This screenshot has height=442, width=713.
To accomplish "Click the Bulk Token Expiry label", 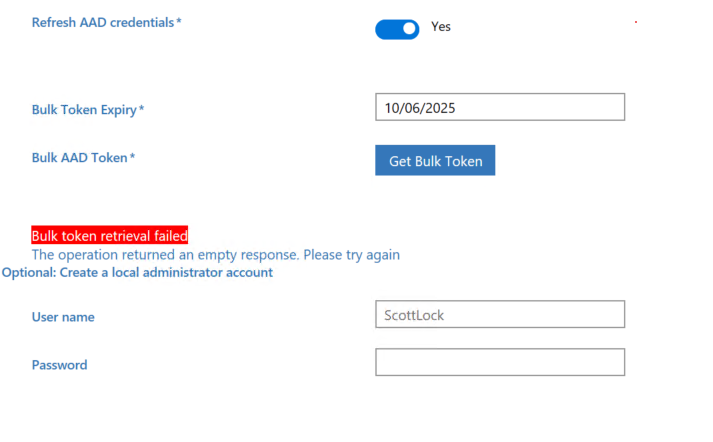I will (x=84, y=110).
